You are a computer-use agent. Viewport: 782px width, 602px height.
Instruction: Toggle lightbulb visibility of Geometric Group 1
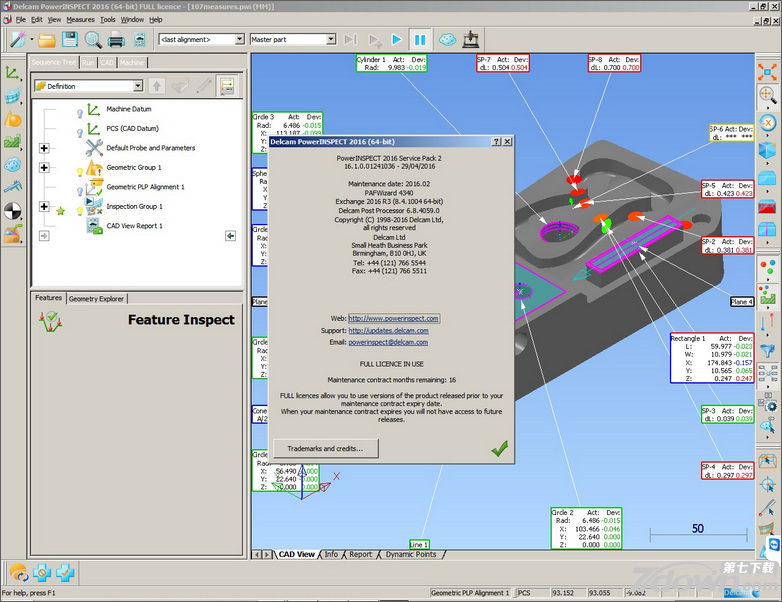(79, 172)
